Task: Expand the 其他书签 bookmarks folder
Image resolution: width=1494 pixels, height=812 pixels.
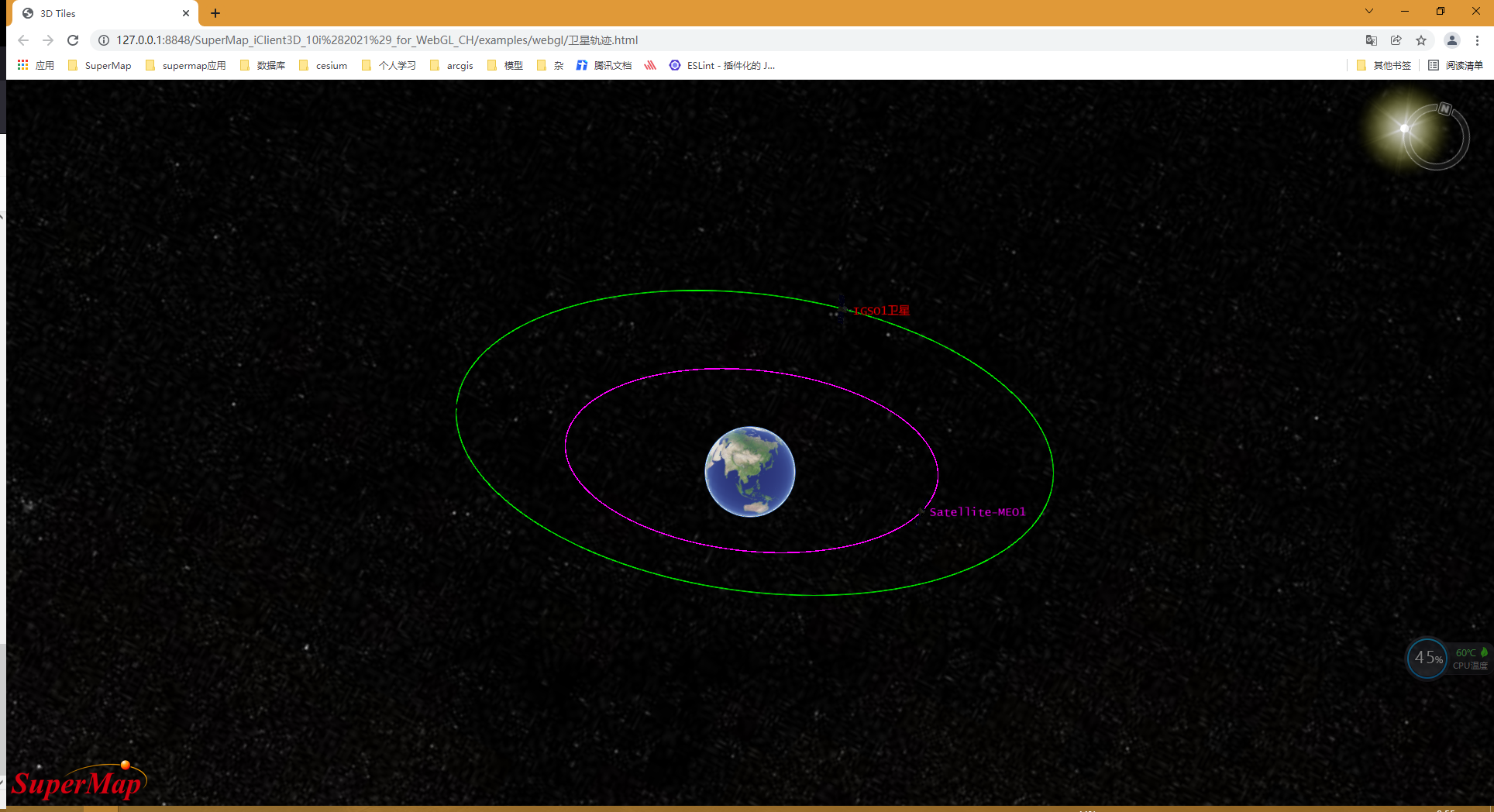Action: pos(1384,65)
